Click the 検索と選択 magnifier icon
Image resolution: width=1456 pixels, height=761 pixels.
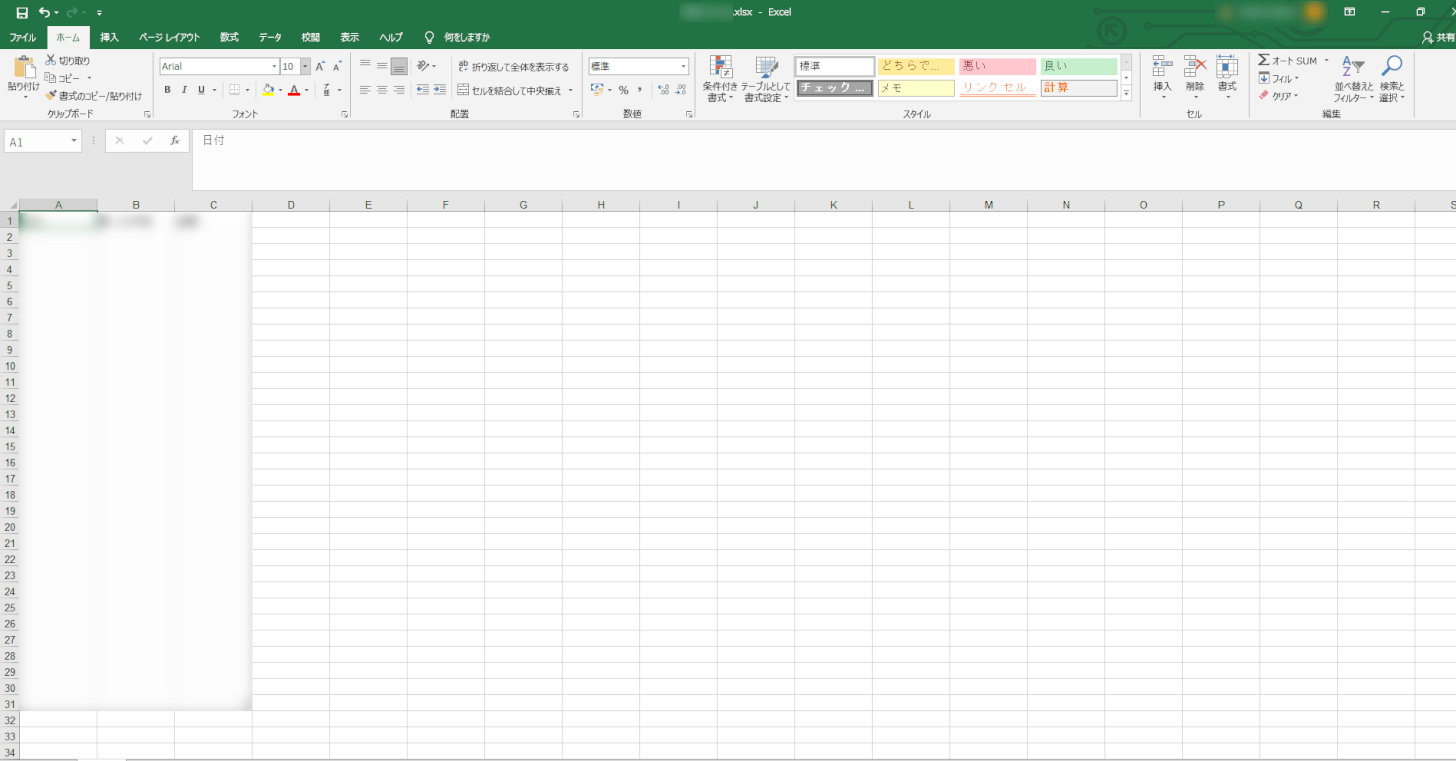1391,67
